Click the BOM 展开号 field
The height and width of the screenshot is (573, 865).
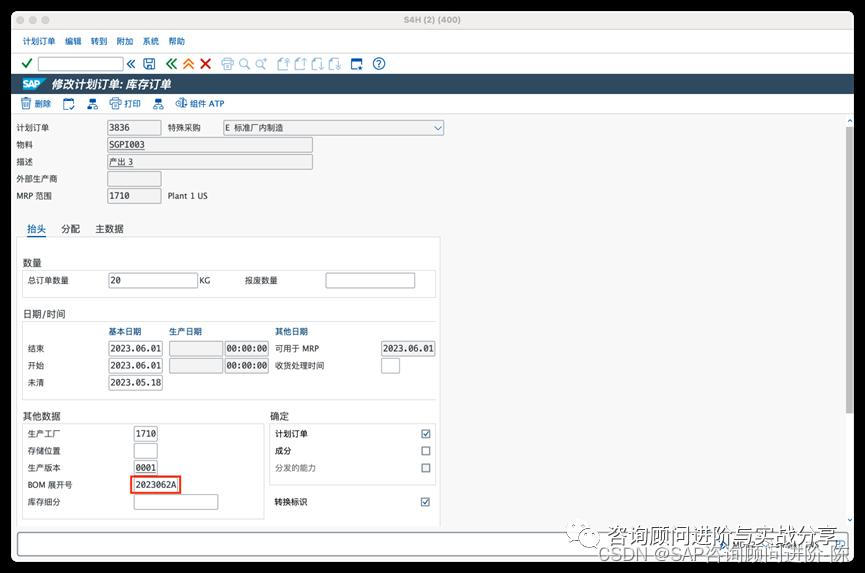click(x=156, y=485)
